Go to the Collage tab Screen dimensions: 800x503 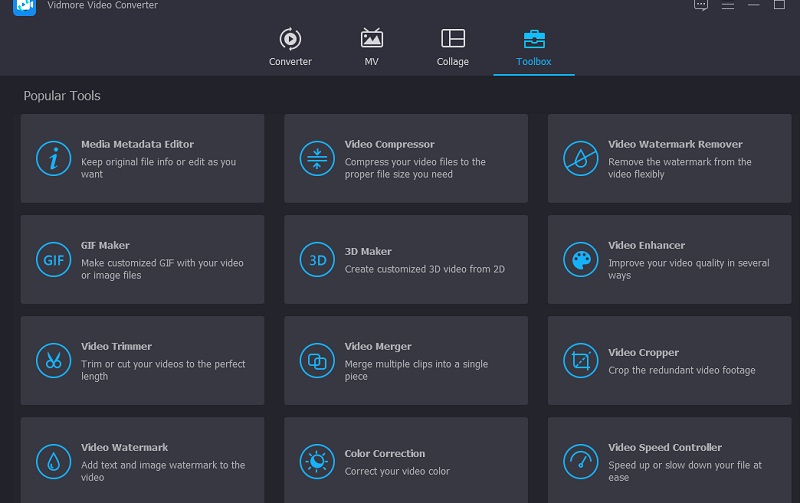[452, 47]
